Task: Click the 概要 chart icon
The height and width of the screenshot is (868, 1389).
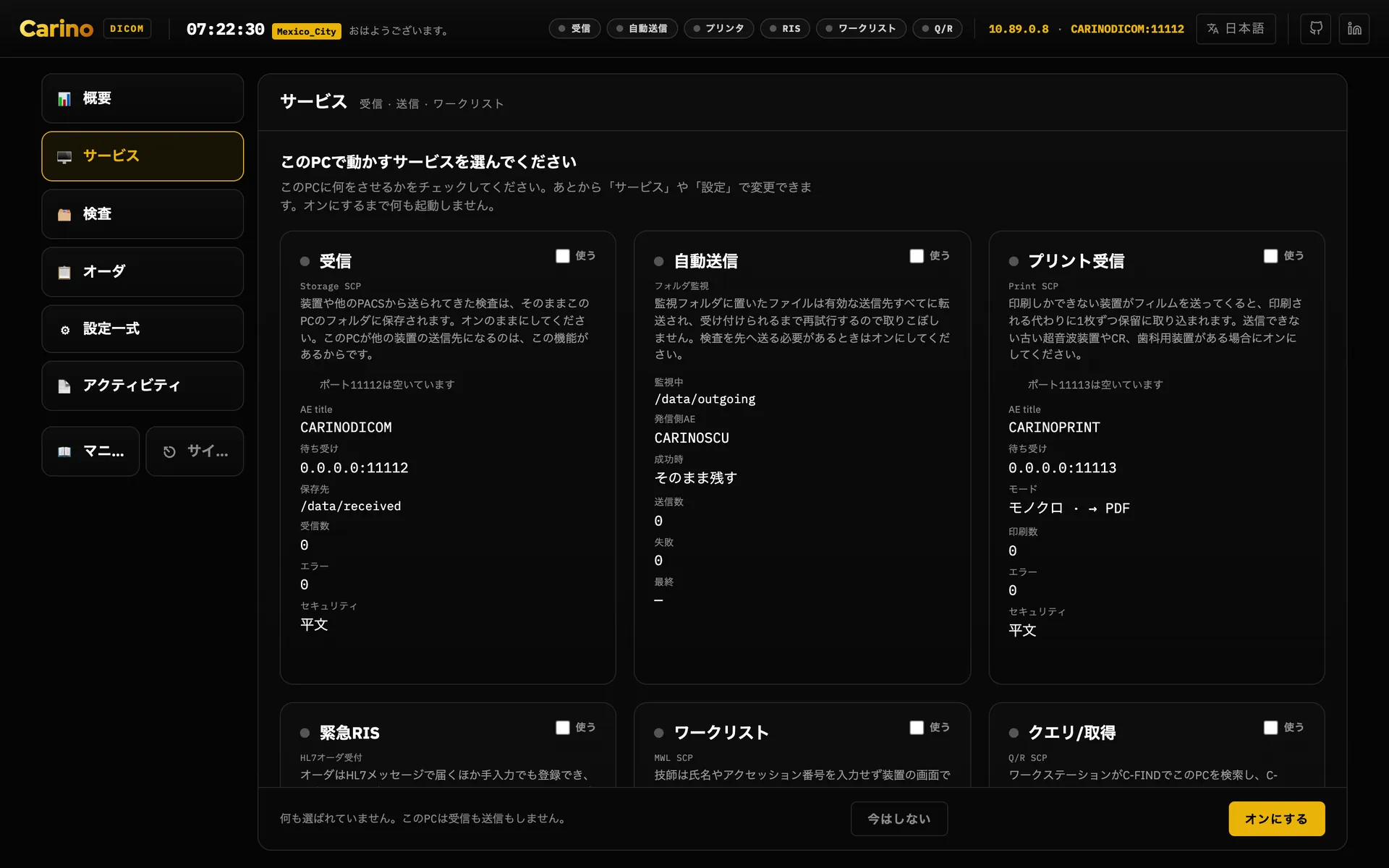Action: (x=64, y=98)
